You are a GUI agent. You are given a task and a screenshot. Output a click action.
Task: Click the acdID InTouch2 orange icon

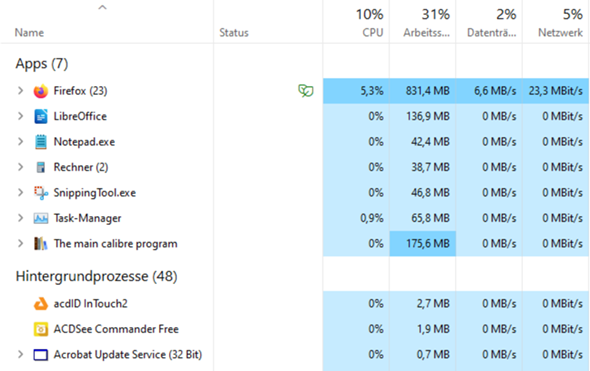coord(41,304)
